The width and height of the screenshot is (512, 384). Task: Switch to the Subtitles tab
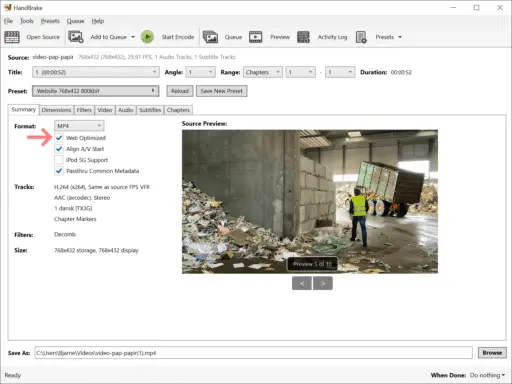point(150,110)
